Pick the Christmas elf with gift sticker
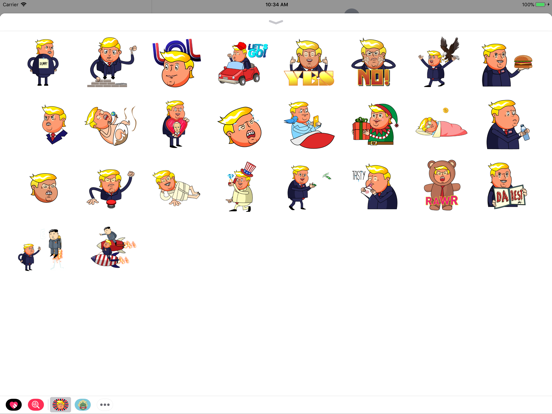552x414 pixels. [375, 124]
